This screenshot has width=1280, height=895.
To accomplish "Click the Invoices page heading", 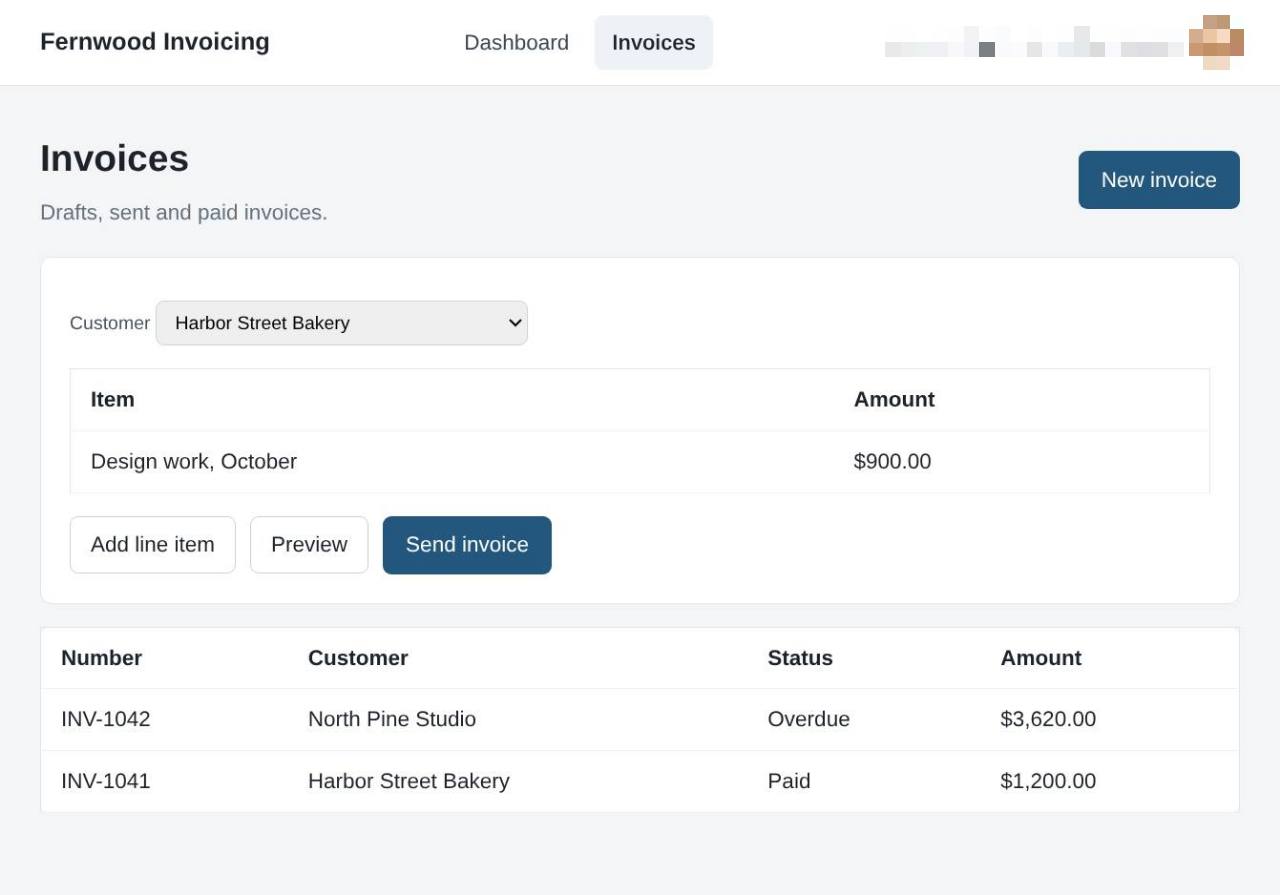I will (x=114, y=159).
